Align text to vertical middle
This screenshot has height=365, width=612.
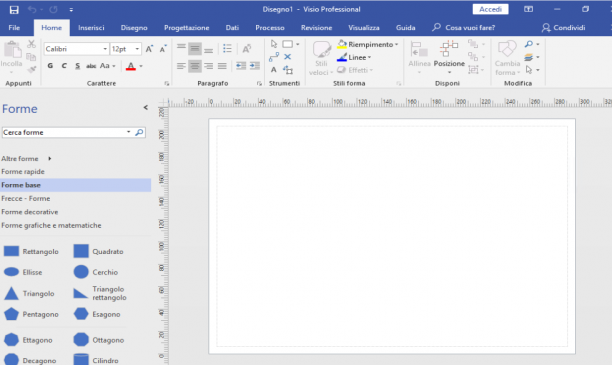(x=194, y=48)
